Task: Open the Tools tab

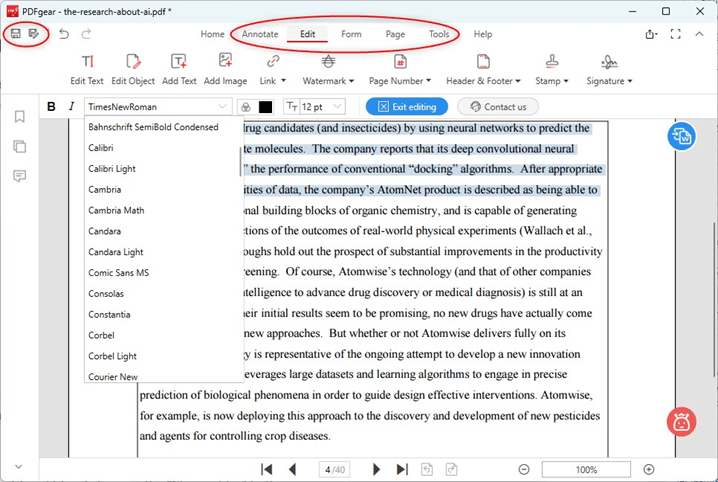Action: [x=439, y=34]
